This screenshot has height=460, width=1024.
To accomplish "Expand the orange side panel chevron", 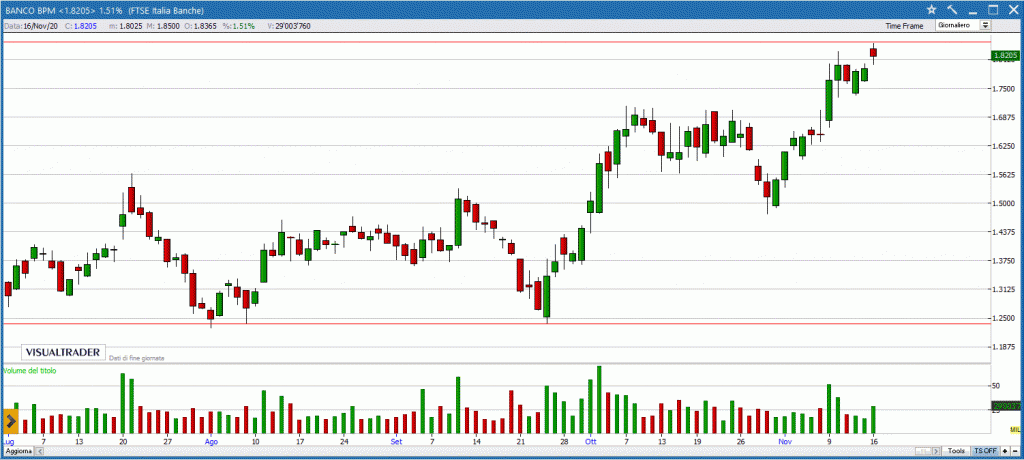I will 10,422.
